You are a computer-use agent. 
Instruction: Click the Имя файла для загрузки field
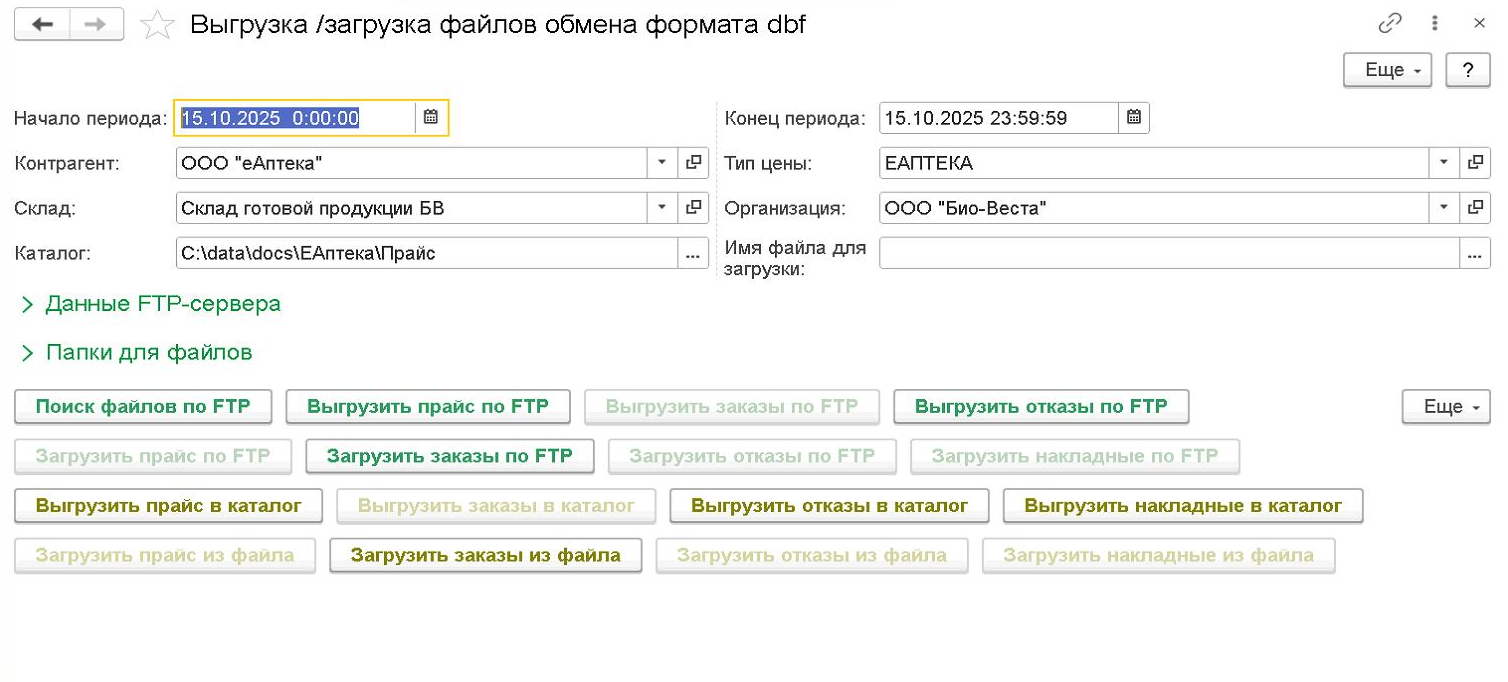click(1168, 254)
